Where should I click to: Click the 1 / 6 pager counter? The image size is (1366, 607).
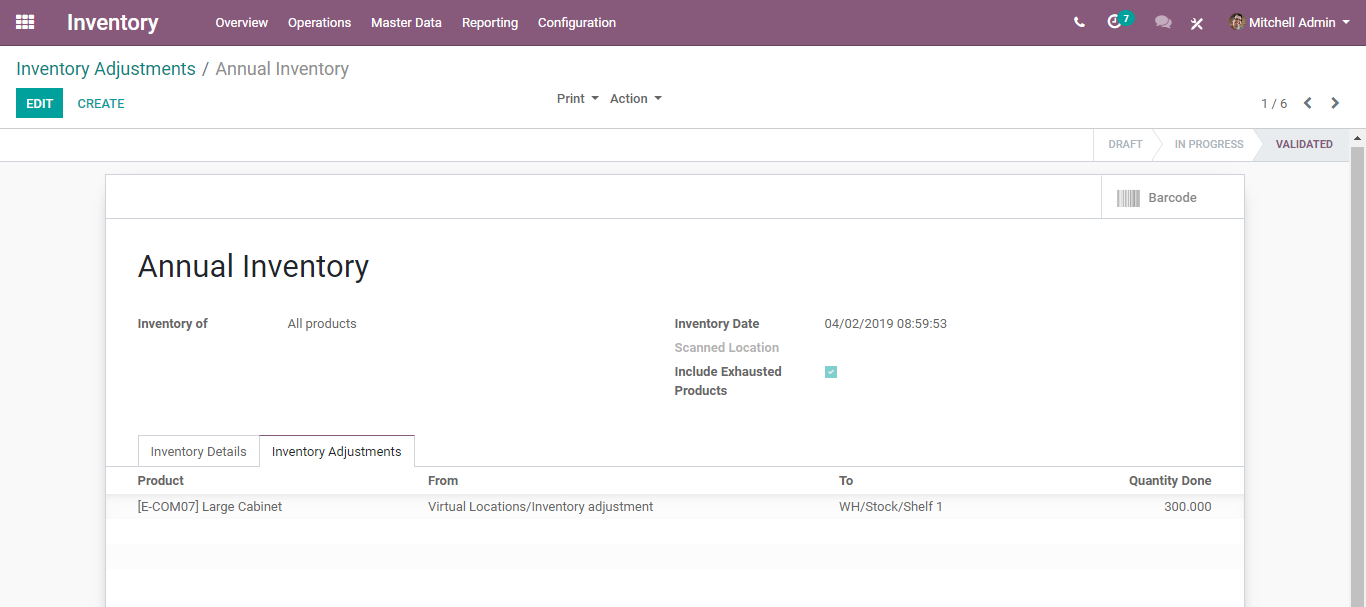1274,103
